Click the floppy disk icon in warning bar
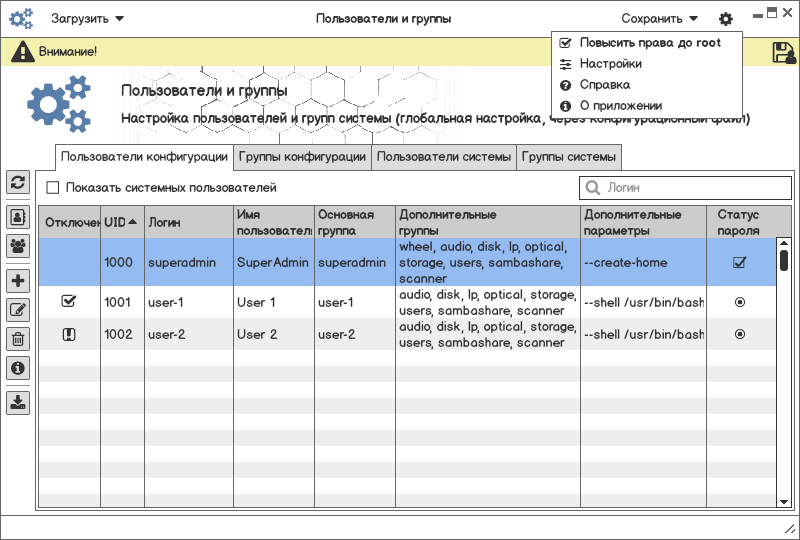 tap(783, 53)
